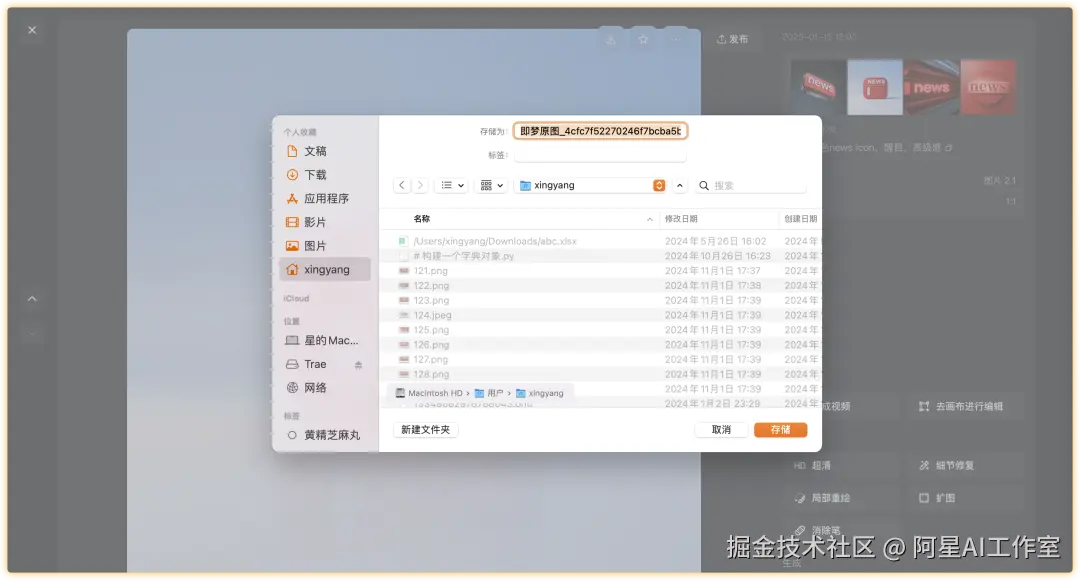Screen dimensions: 1080x580
Task: Open the xingyang folder location dropdown
Action: click(658, 185)
